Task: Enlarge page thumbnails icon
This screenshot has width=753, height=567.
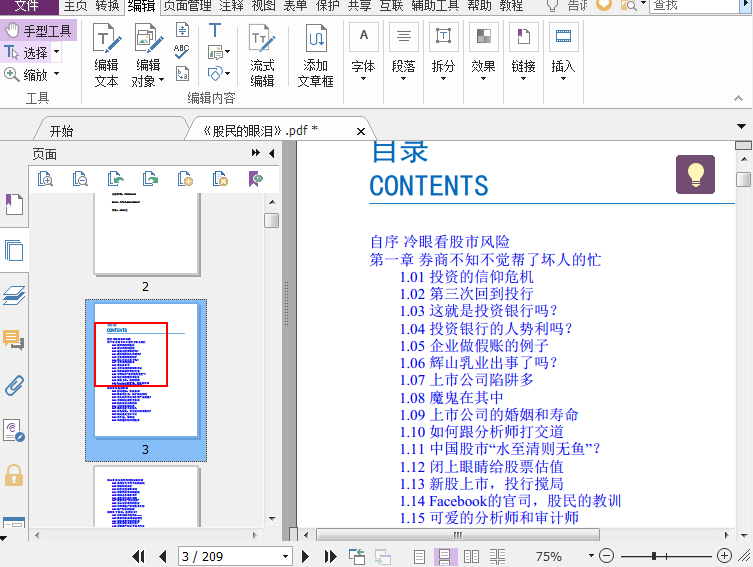Action: 45,179
